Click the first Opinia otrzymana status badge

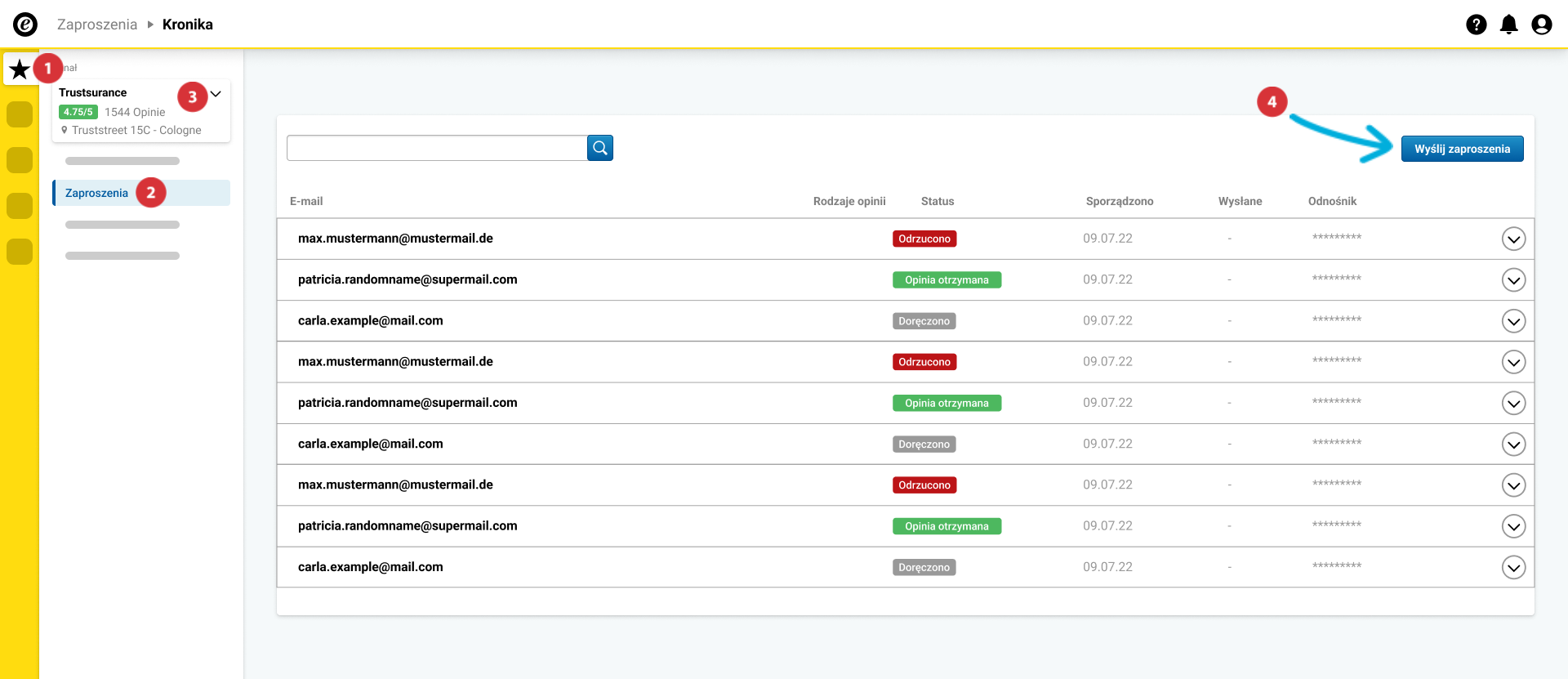(x=947, y=280)
